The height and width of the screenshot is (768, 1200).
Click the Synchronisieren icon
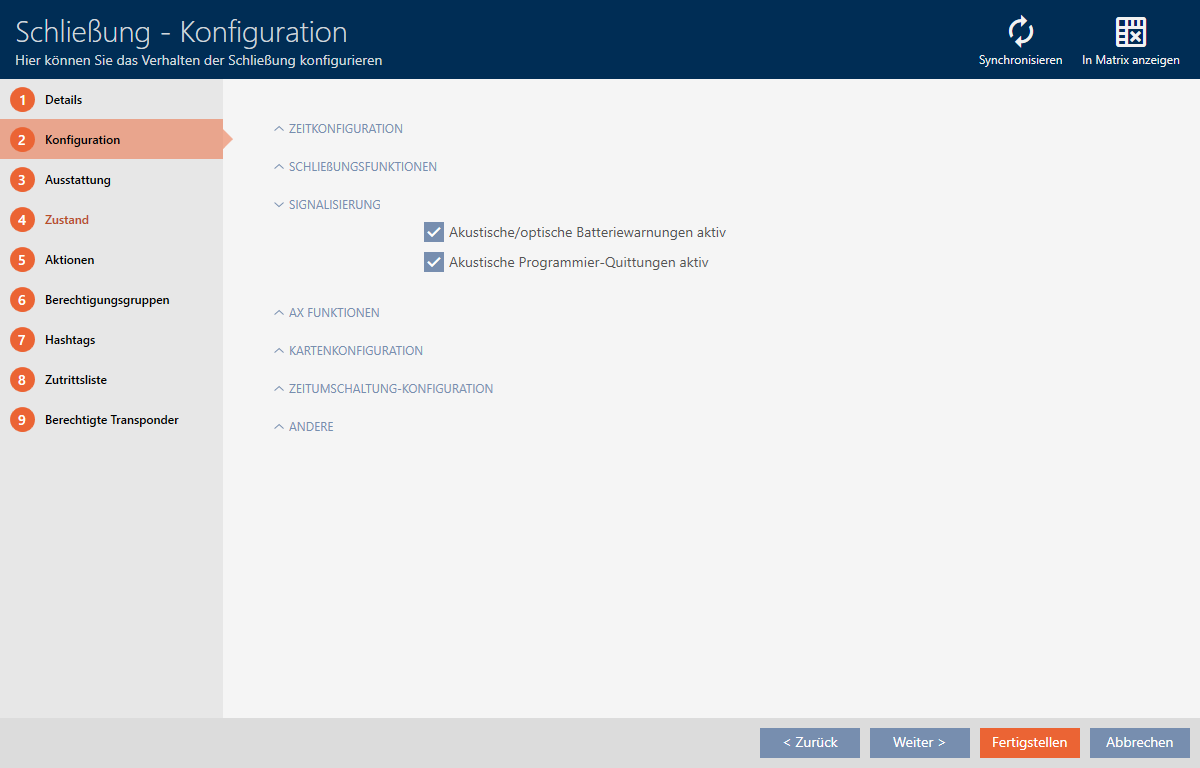(x=1020, y=33)
